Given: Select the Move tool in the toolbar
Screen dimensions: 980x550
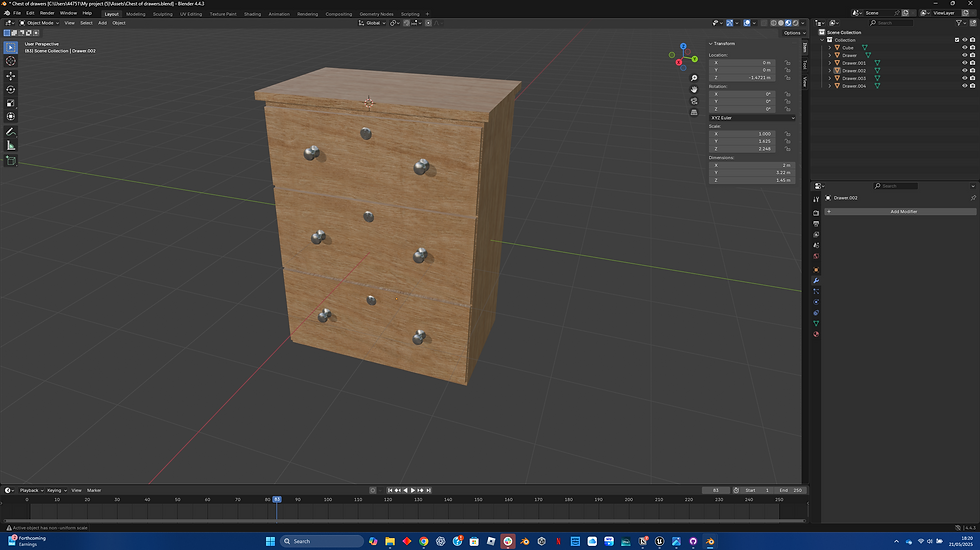Looking at the screenshot, I should [11, 76].
